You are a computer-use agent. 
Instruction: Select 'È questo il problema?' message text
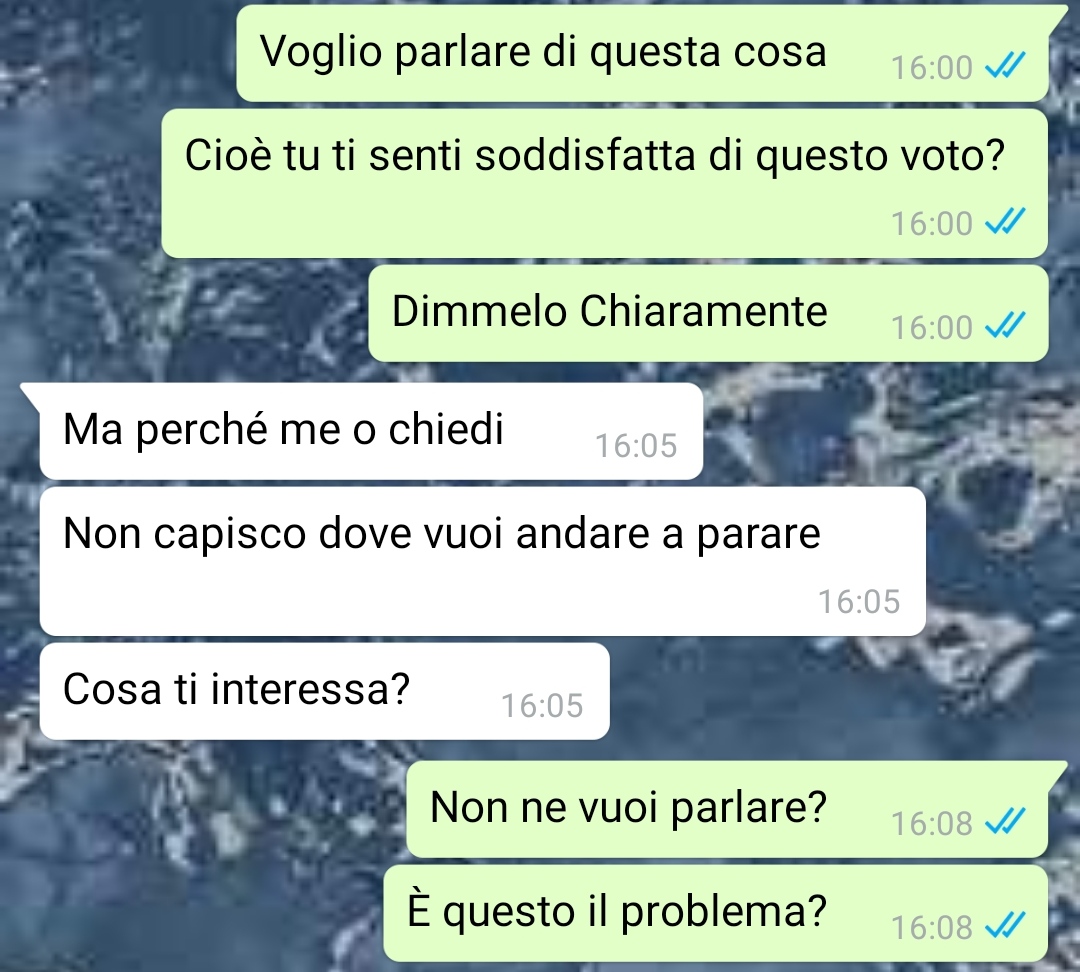click(616, 911)
